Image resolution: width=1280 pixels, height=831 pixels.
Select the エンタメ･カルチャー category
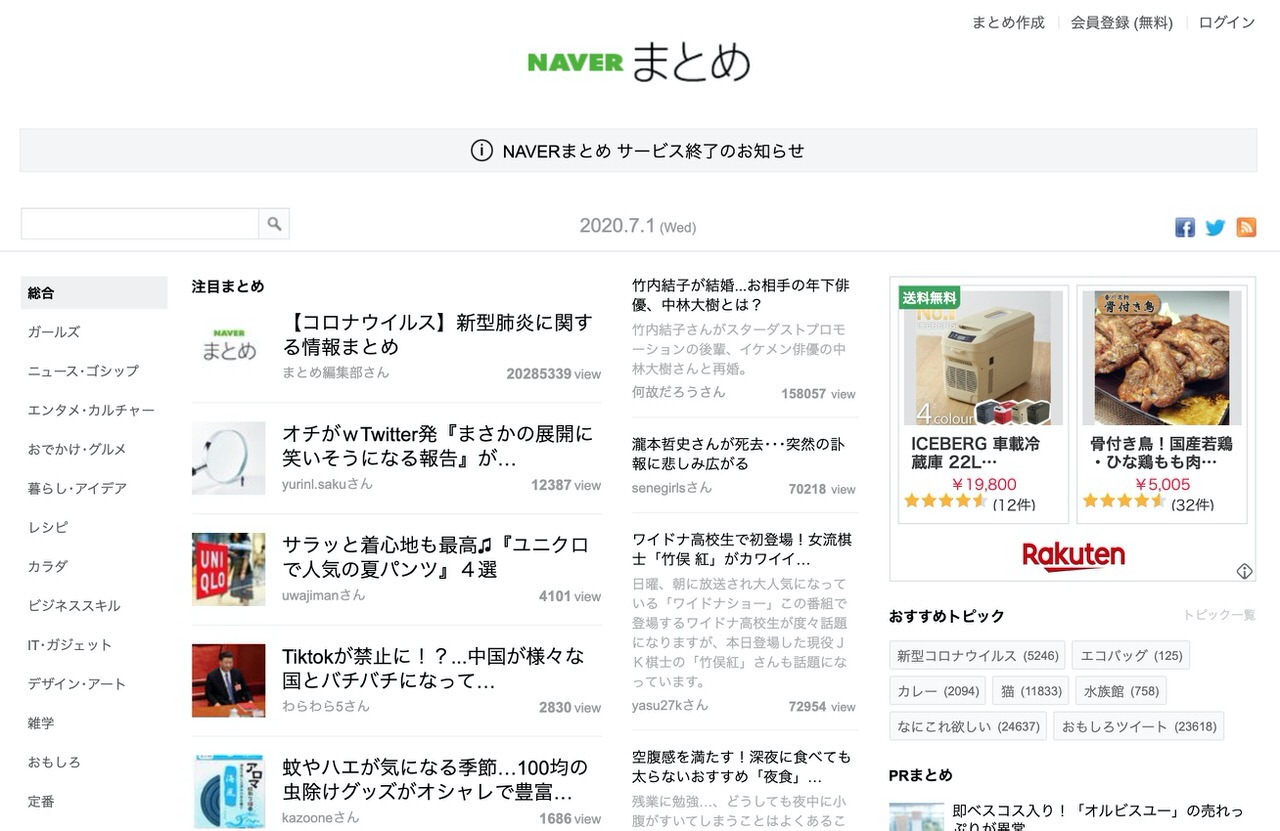pos(91,410)
